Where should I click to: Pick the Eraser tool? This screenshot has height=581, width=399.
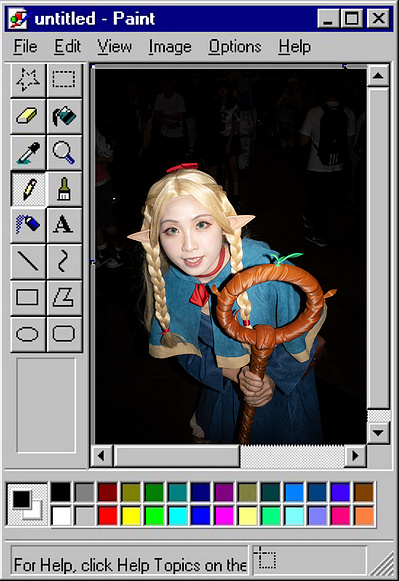coord(28,116)
